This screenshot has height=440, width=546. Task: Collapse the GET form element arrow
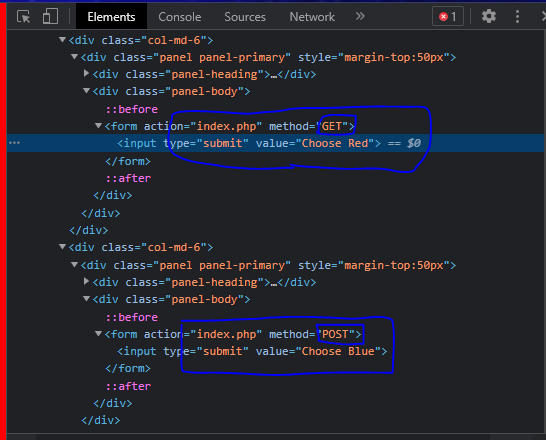tap(99, 125)
